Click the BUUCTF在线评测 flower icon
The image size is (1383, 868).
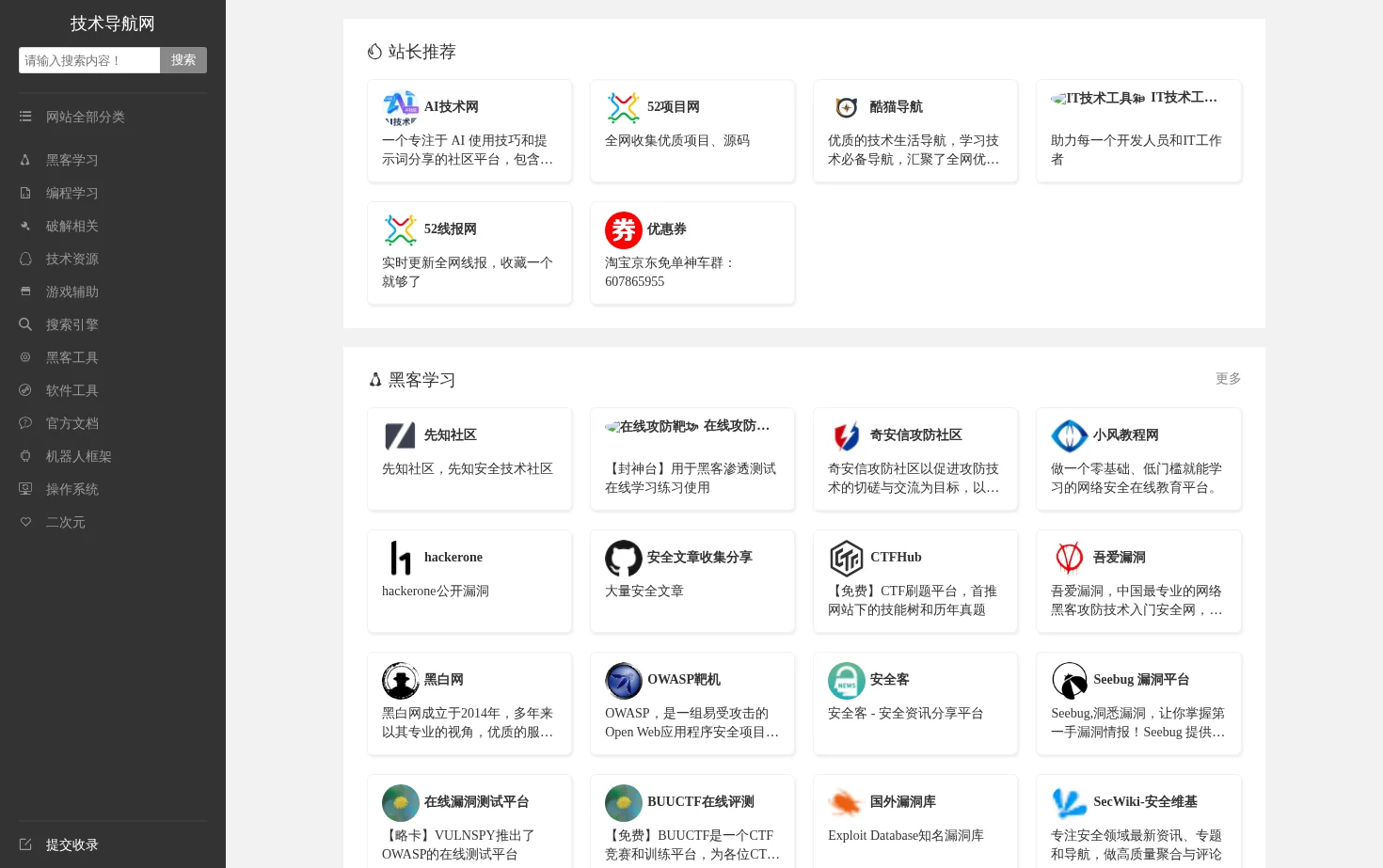(624, 803)
